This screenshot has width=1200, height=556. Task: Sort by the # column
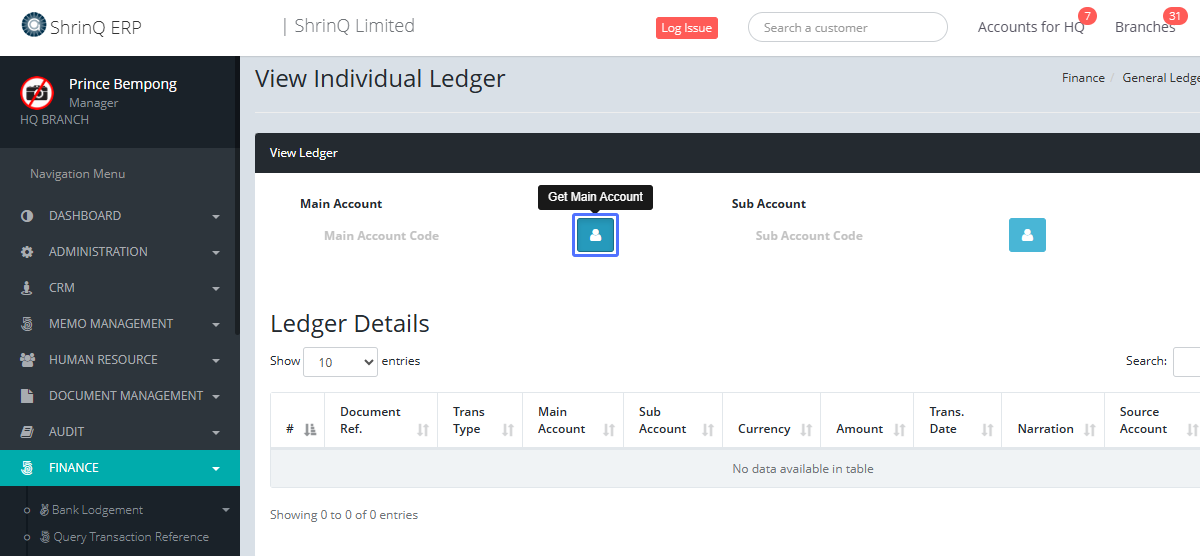point(297,429)
